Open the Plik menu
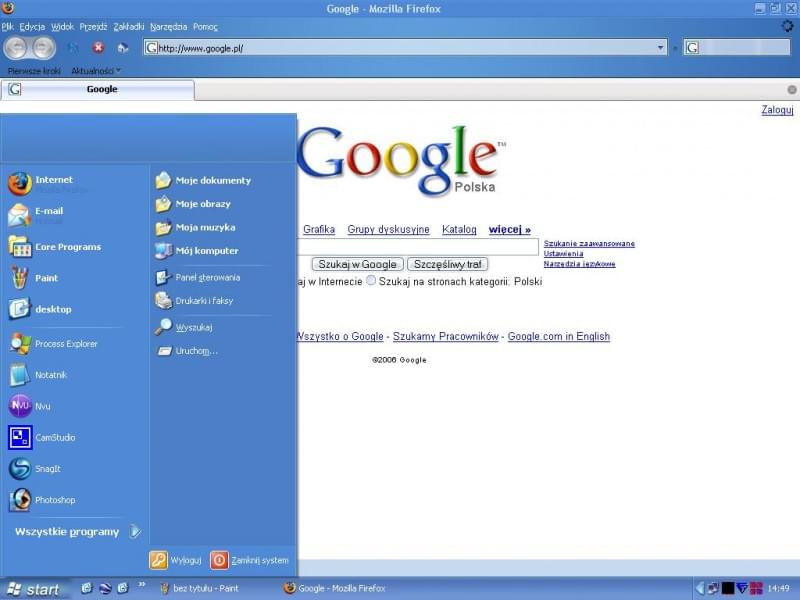Image resolution: width=800 pixels, height=600 pixels. (7, 27)
